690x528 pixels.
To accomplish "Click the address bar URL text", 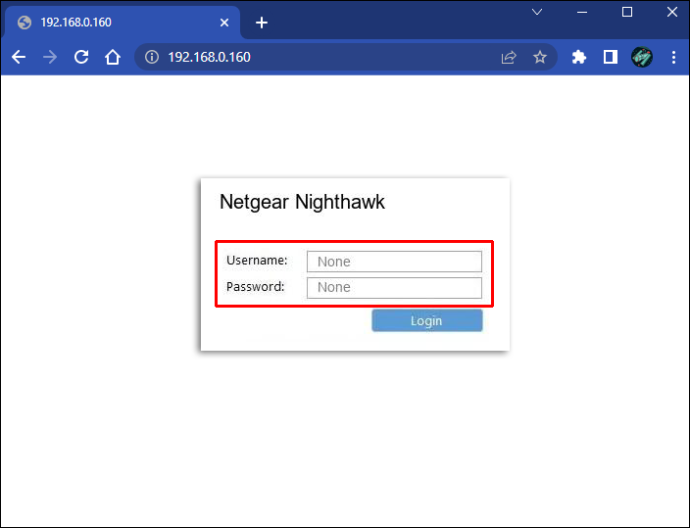I will 209,57.
